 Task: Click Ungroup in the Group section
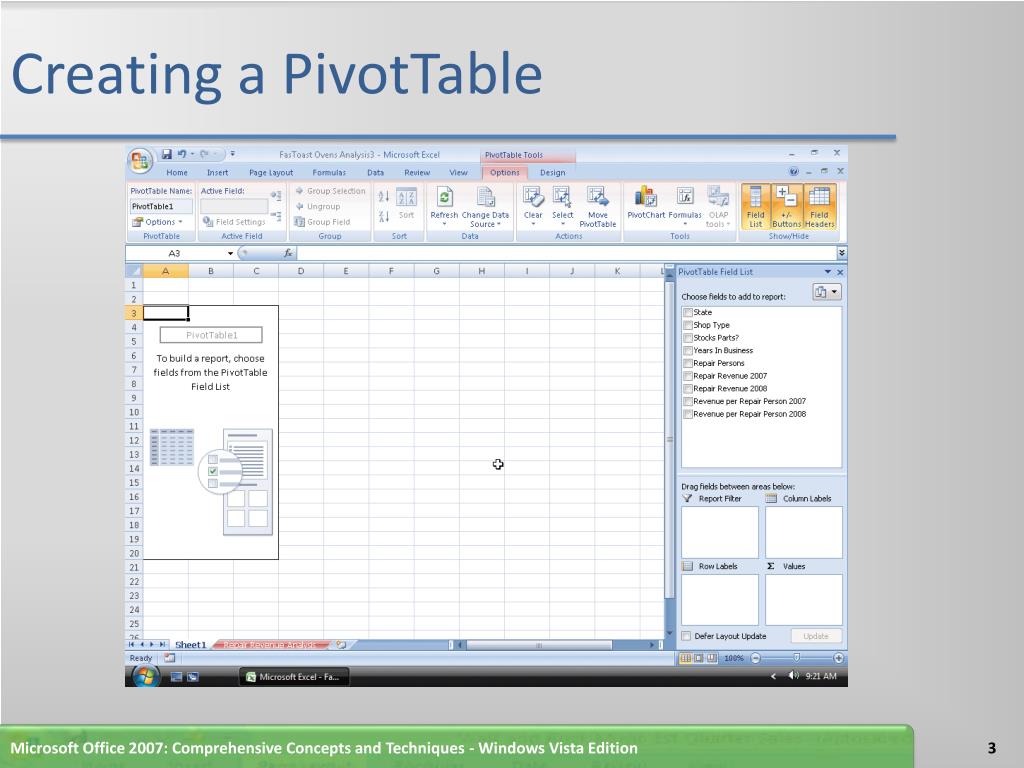(x=318, y=206)
